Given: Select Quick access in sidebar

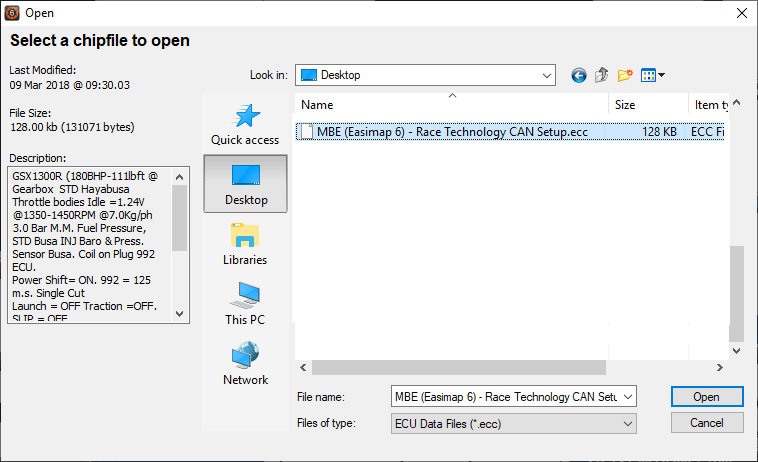Looking at the screenshot, I should 245,124.
